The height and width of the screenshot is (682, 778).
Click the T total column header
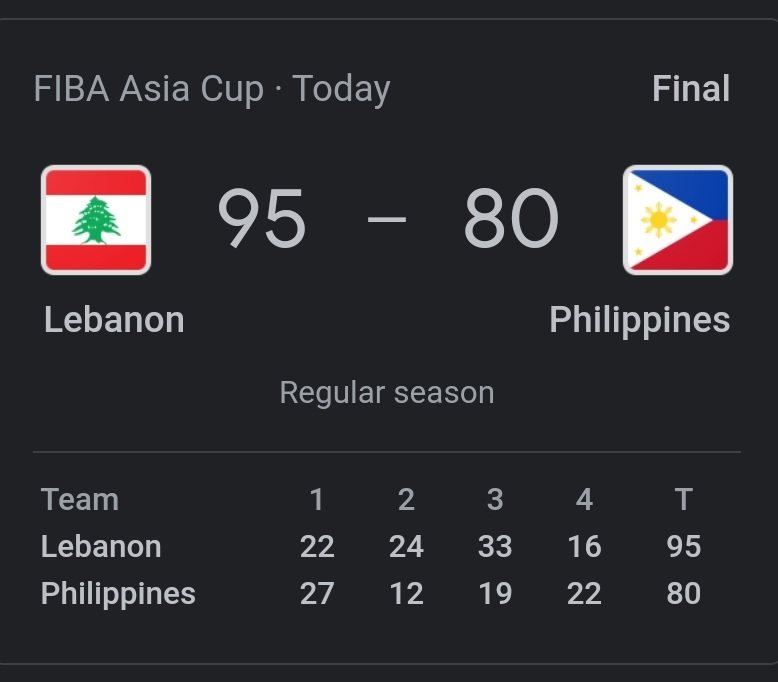[684, 499]
